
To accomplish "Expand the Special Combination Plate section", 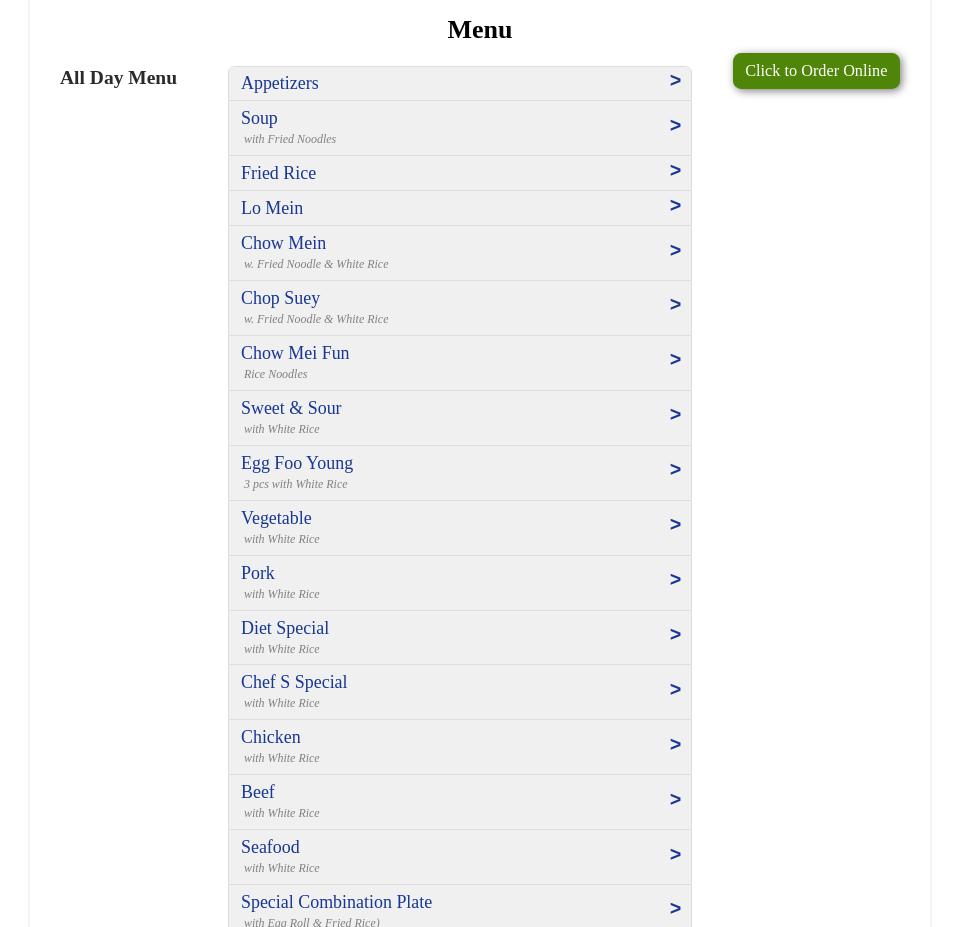I will pos(336,902).
